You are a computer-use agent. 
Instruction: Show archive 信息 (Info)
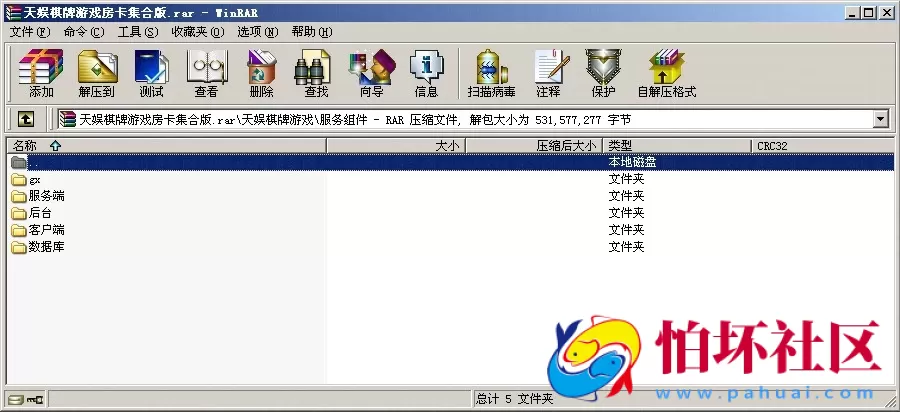pos(426,73)
